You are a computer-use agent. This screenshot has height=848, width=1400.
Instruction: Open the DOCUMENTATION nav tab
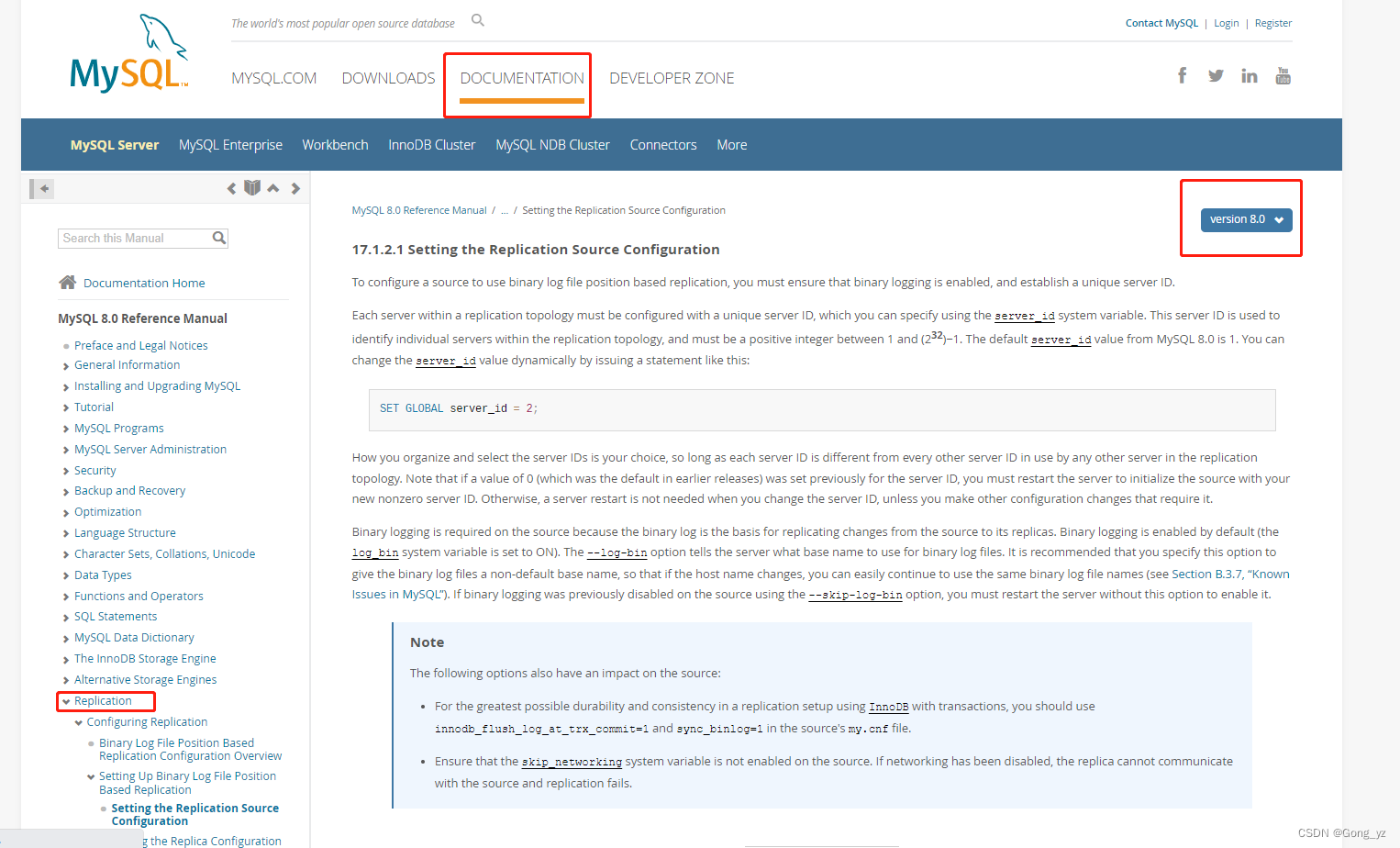[x=522, y=78]
